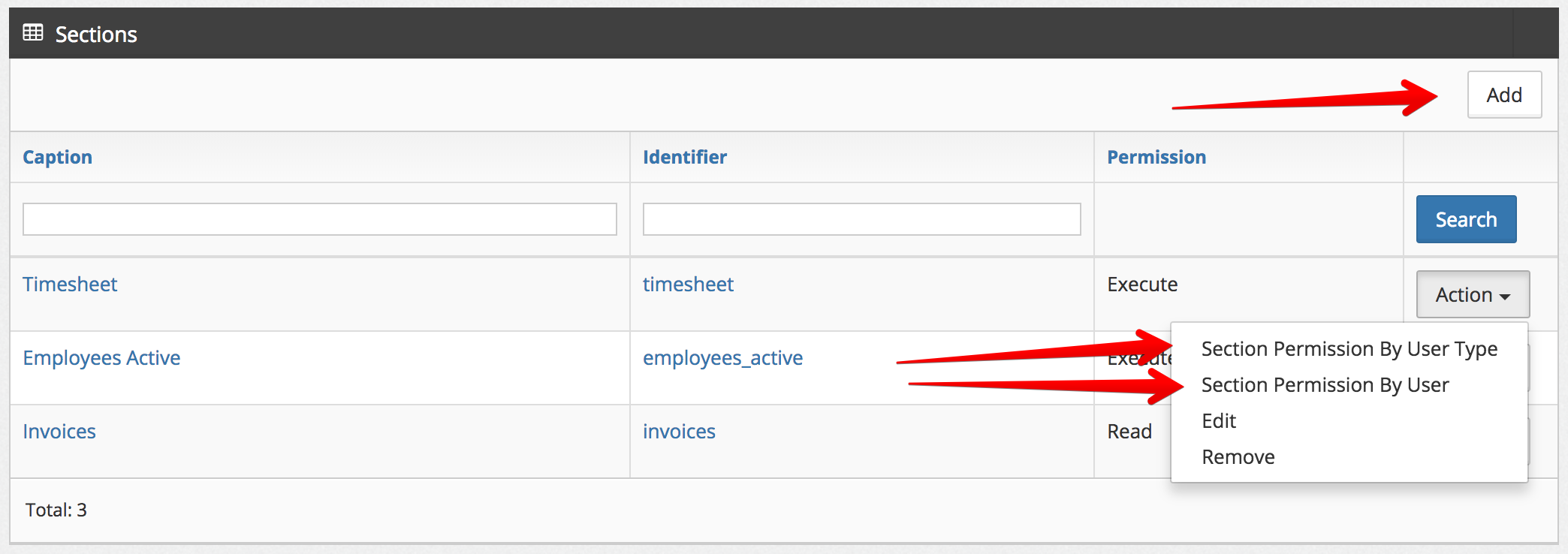The width and height of the screenshot is (1568, 554).
Task: Collapse the Action dropdown in Timesheet row
Action: pyautogui.click(x=1472, y=294)
